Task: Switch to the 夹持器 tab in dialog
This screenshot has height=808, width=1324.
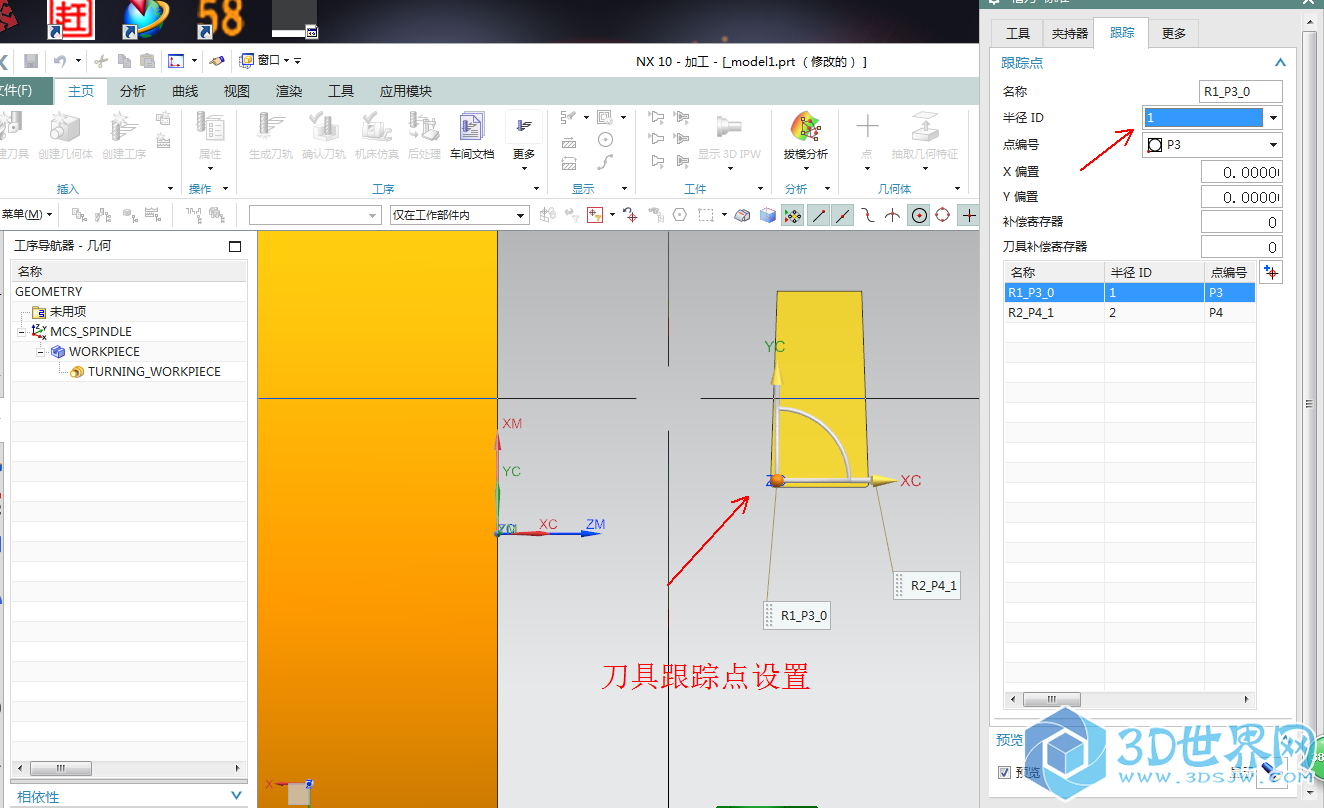Action: pyautogui.click(x=1069, y=34)
